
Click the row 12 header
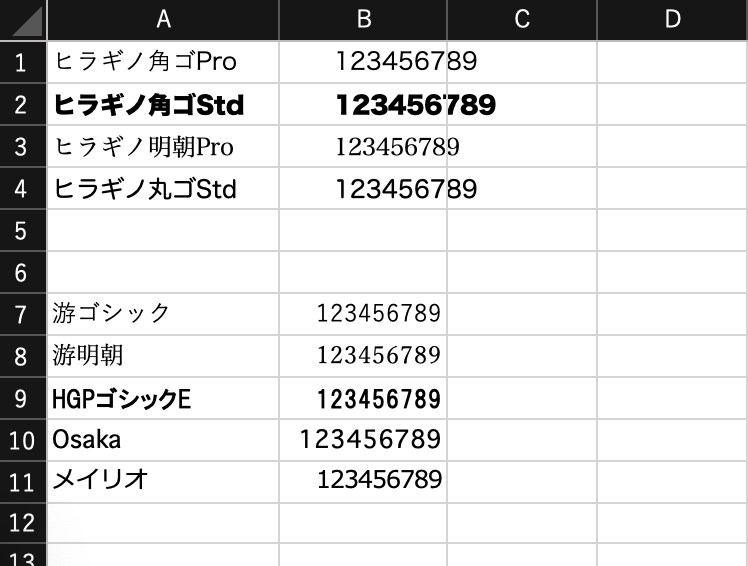[23, 522]
